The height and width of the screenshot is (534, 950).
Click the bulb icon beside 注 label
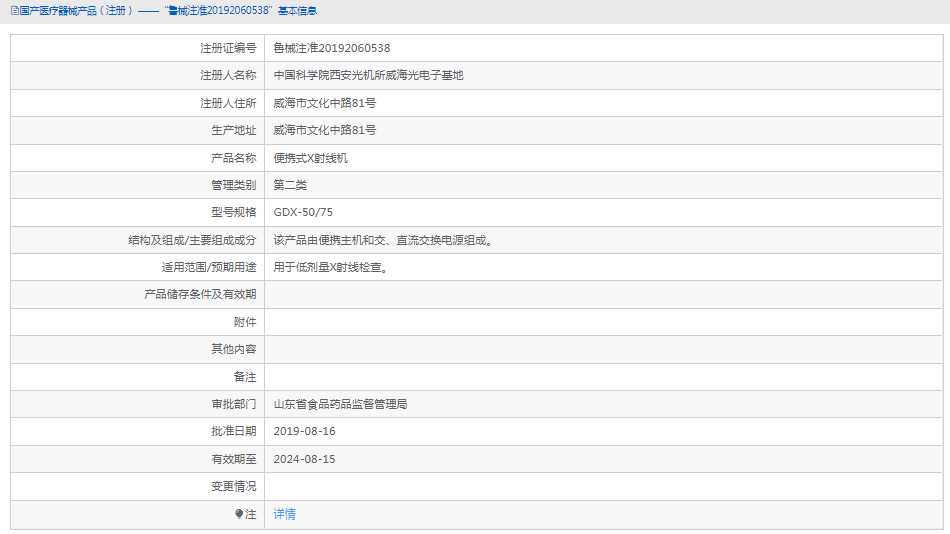tap(239, 514)
